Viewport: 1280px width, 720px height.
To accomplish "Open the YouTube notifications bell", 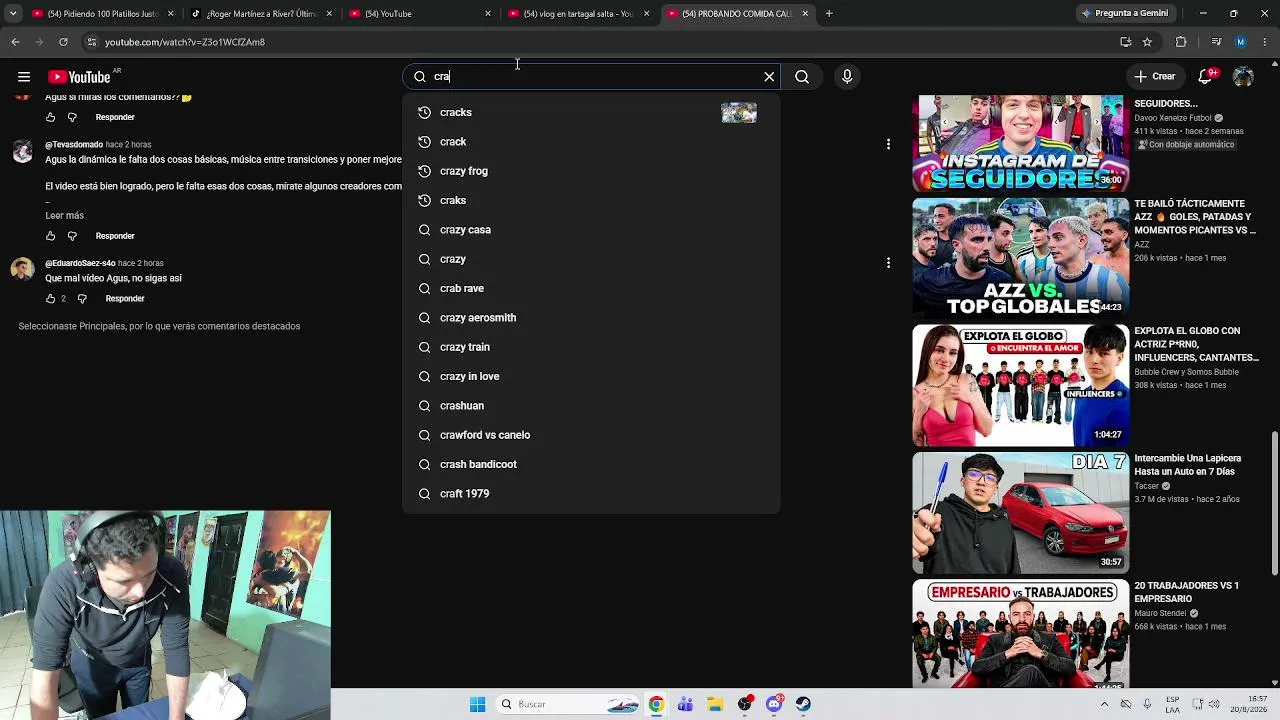I will click(1206, 77).
